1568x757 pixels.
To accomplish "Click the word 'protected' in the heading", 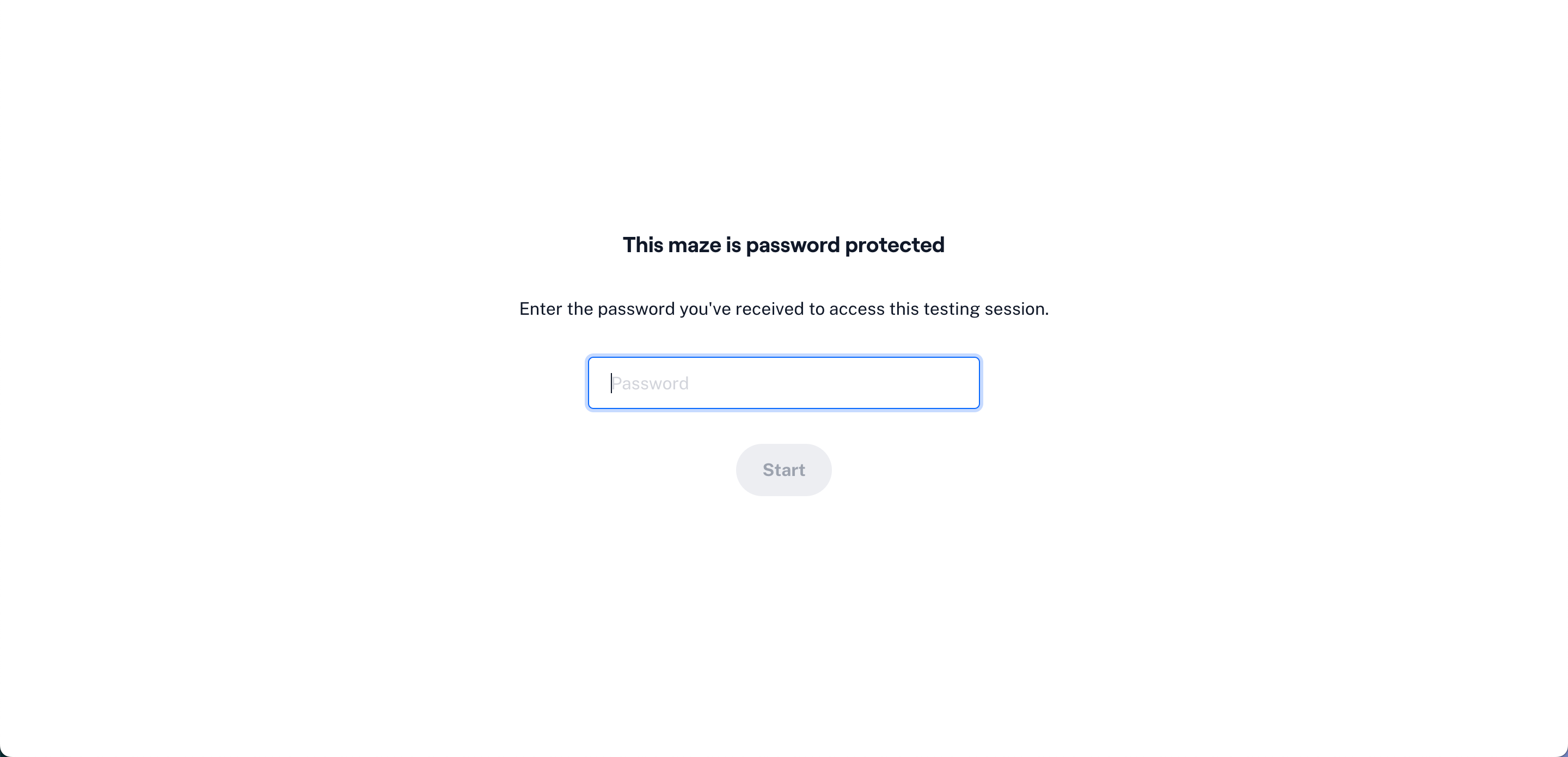I will pyautogui.click(x=895, y=246).
